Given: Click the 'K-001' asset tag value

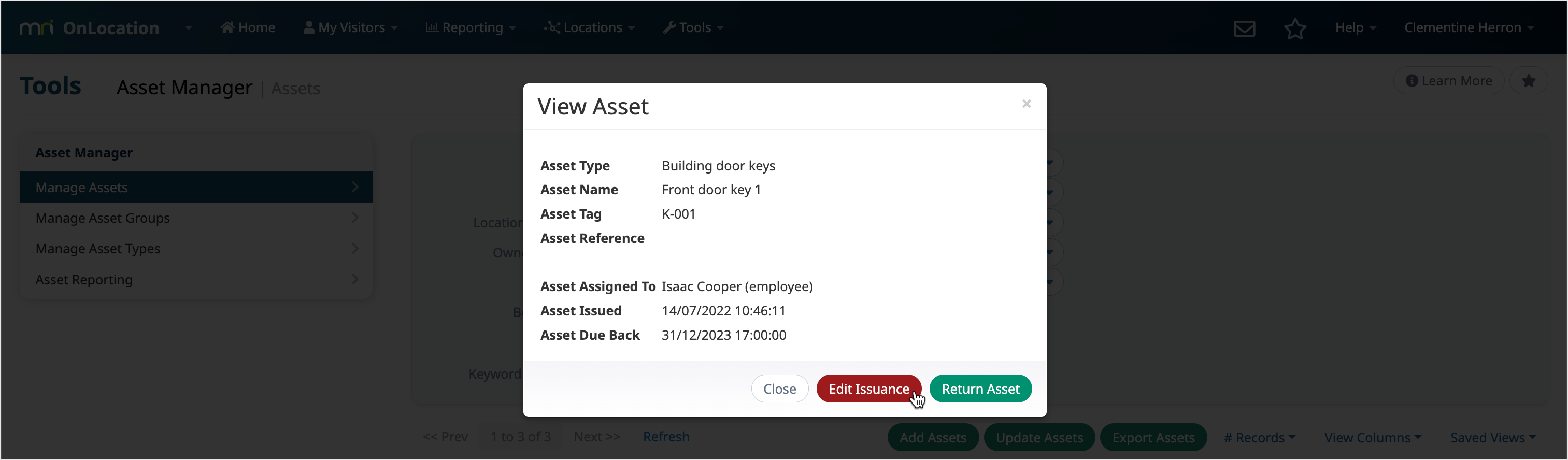Looking at the screenshot, I should [x=678, y=214].
